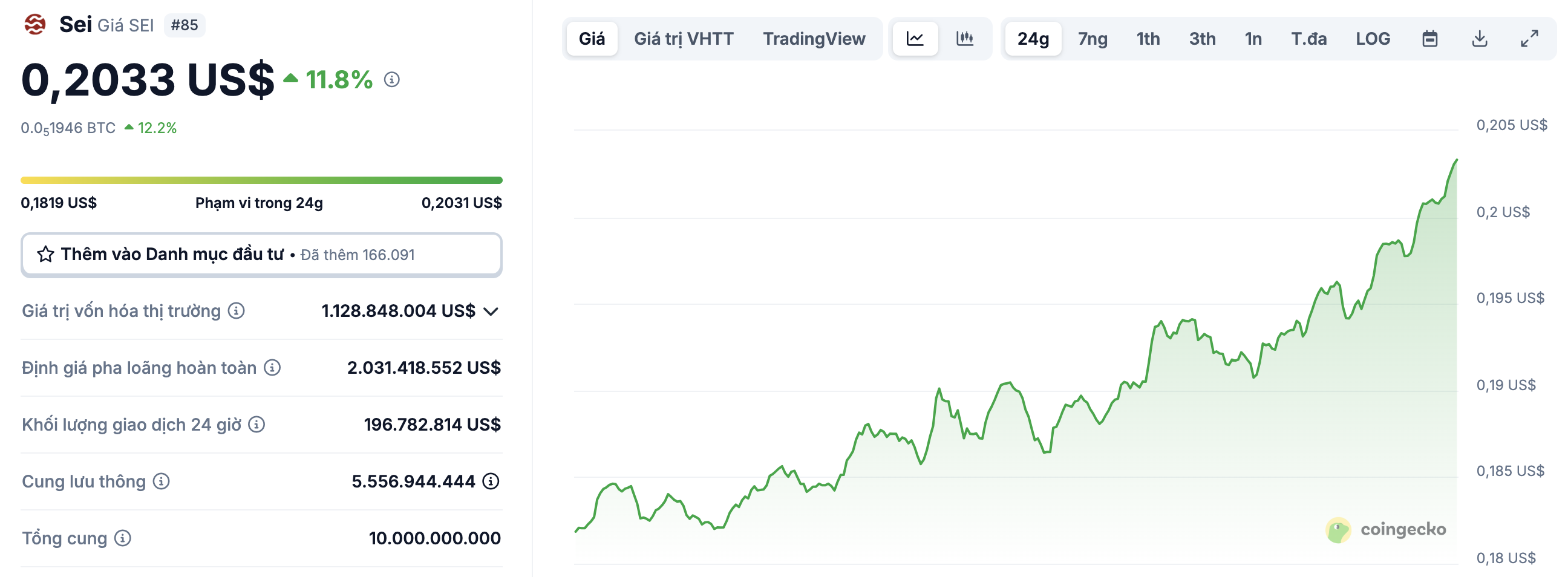Switch to candlestick chart using candlestick icon
The height and width of the screenshot is (577, 1568).
tap(966, 38)
